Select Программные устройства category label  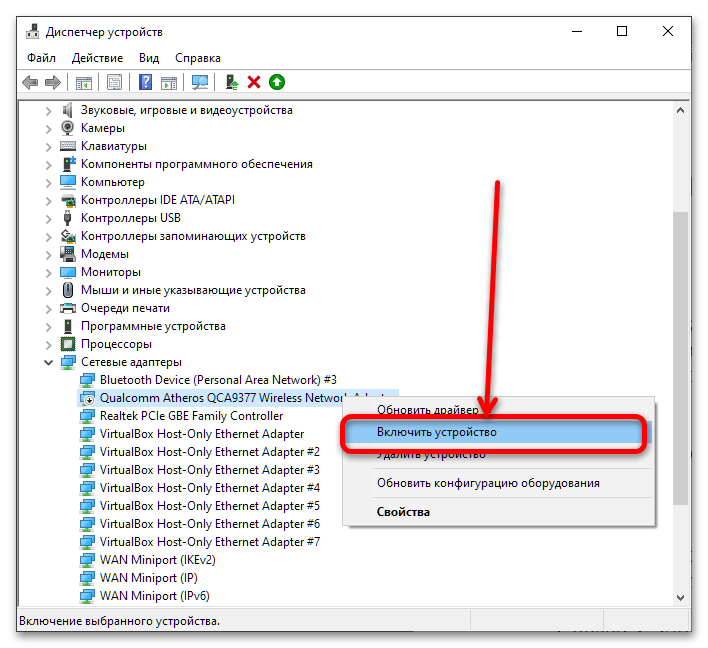point(153,326)
